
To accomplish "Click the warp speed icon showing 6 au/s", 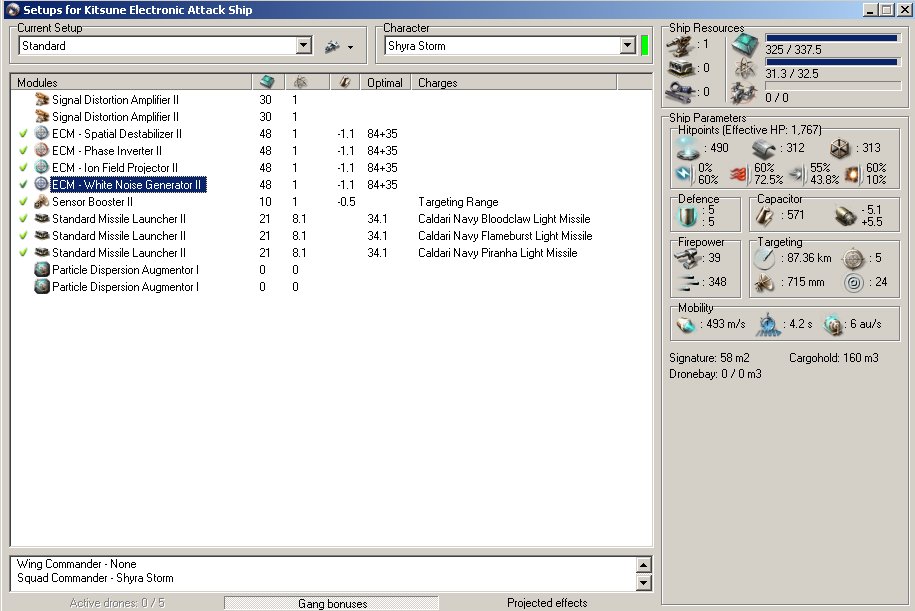I will (x=833, y=324).
